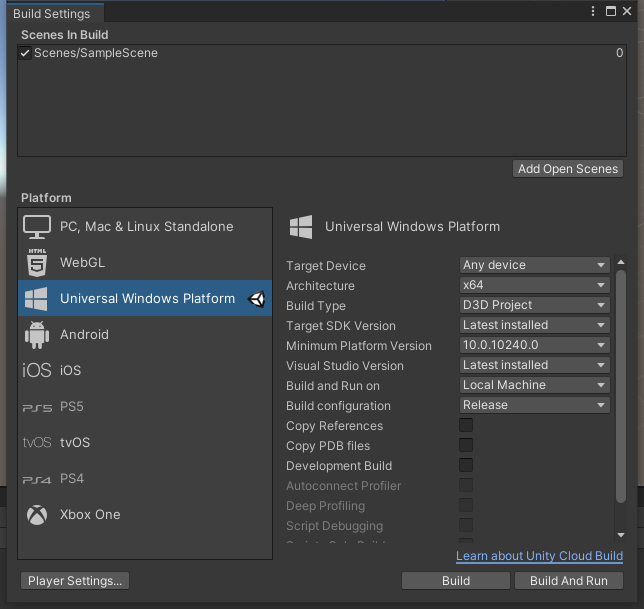Open the Architecture dropdown showing x64
The height and width of the screenshot is (609, 644).
tap(534, 285)
